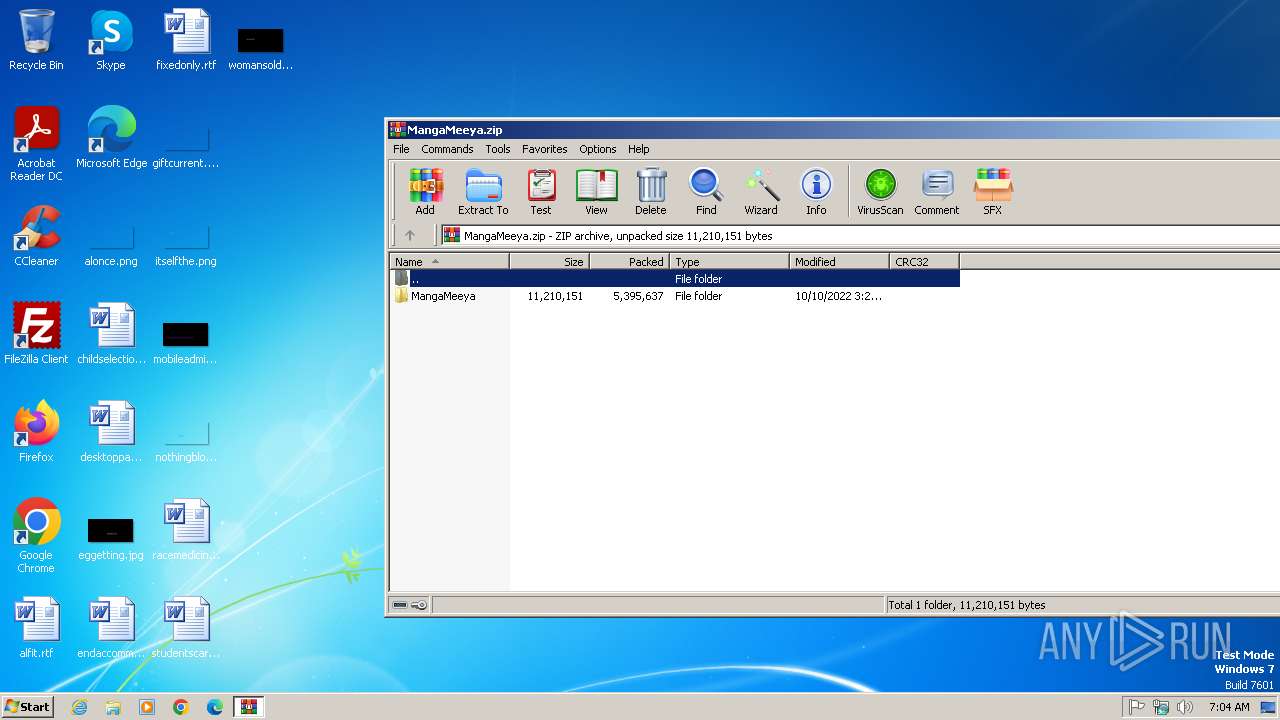
Task: Click the '11,210,151' size cell
Action: (x=555, y=296)
